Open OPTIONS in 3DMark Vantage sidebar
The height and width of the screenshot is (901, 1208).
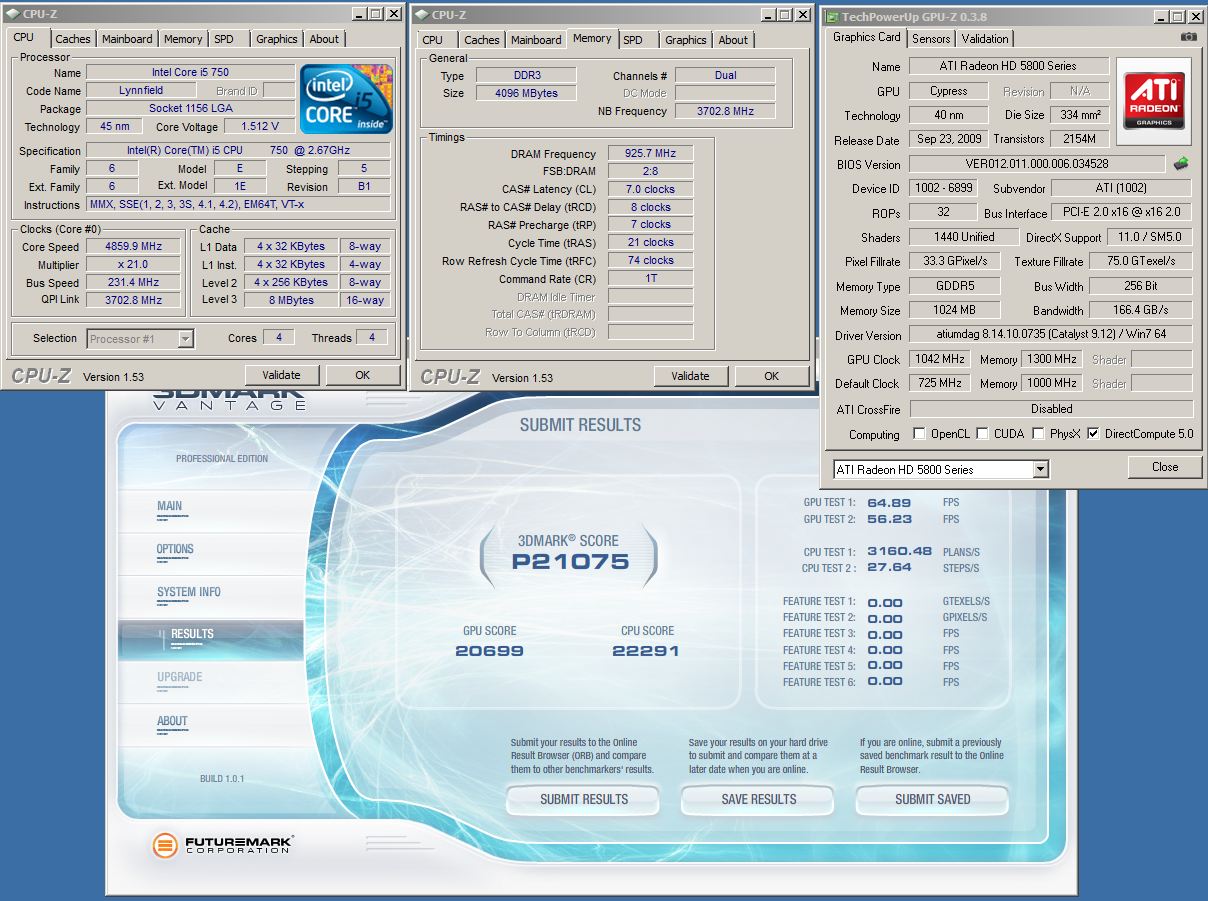(175, 549)
